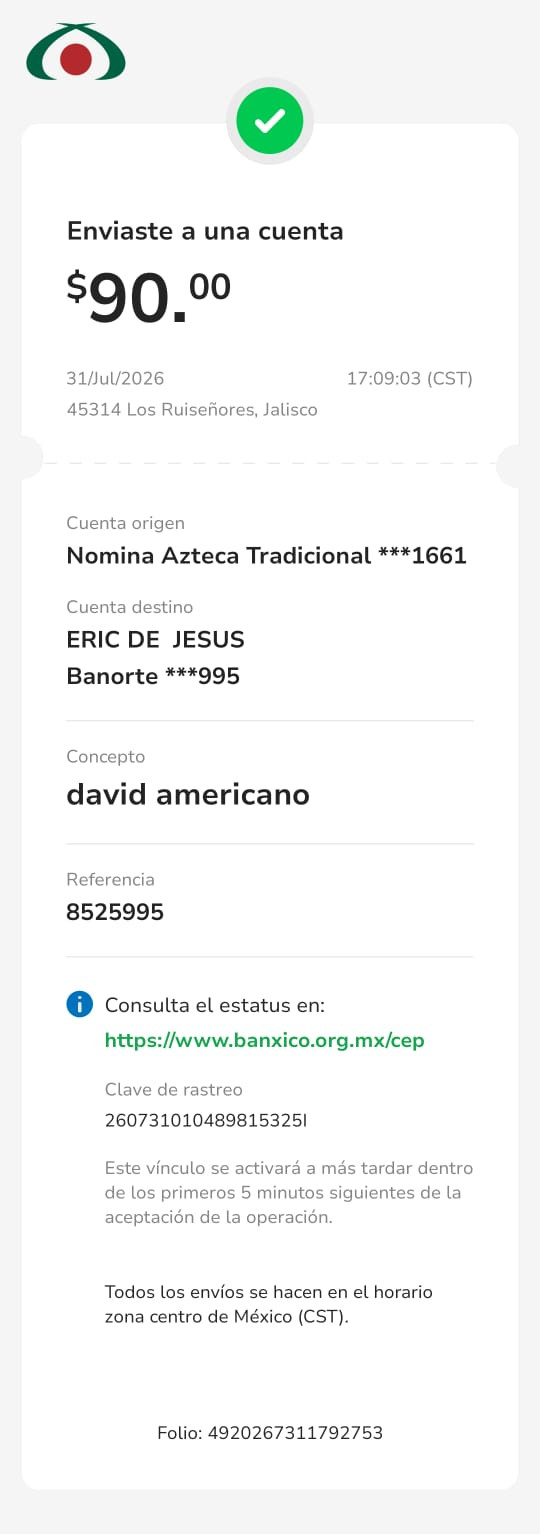
Task: Click the Banorte ***995 destination account
Action: (x=153, y=676)
